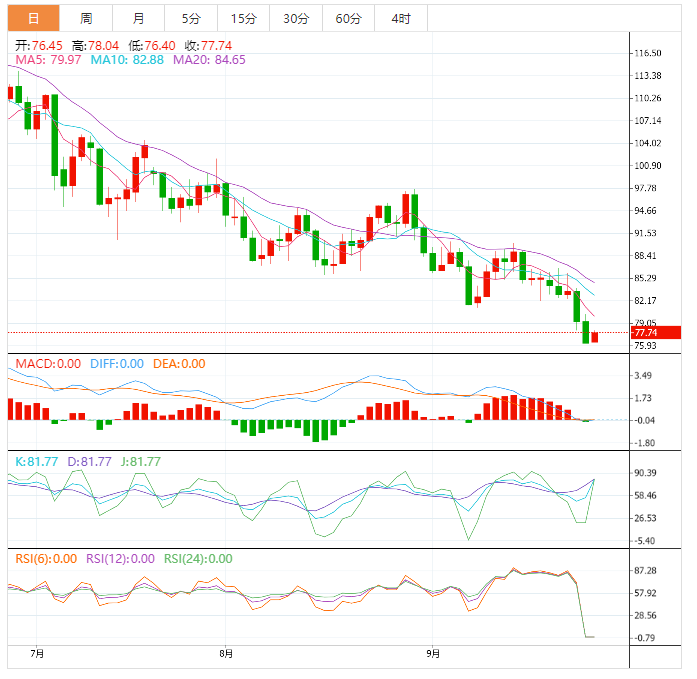Click the red 77.74 current price tag
The width and height of the screenshot is (697, 679).
(655, 332)
